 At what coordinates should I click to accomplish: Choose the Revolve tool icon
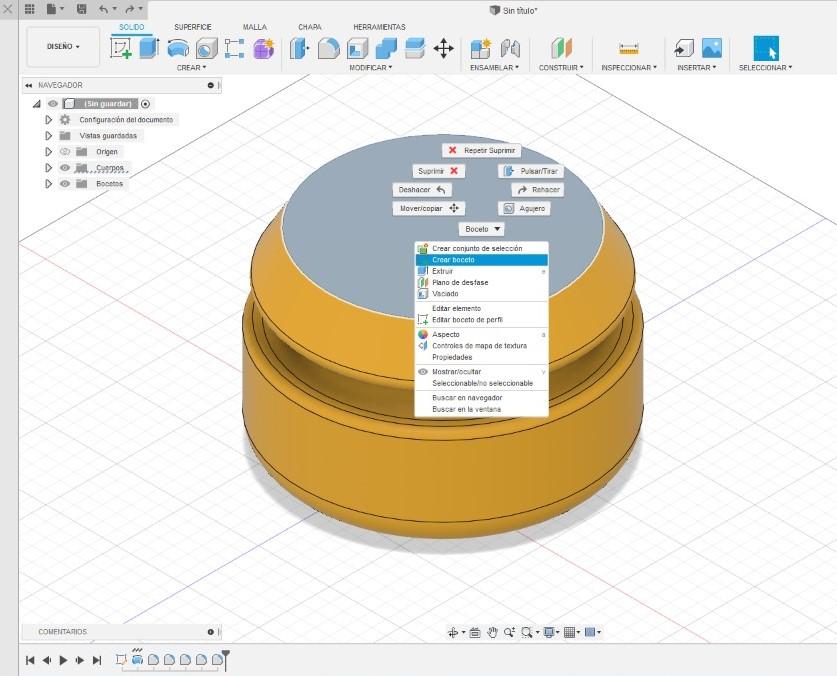(x=178, y=48)
